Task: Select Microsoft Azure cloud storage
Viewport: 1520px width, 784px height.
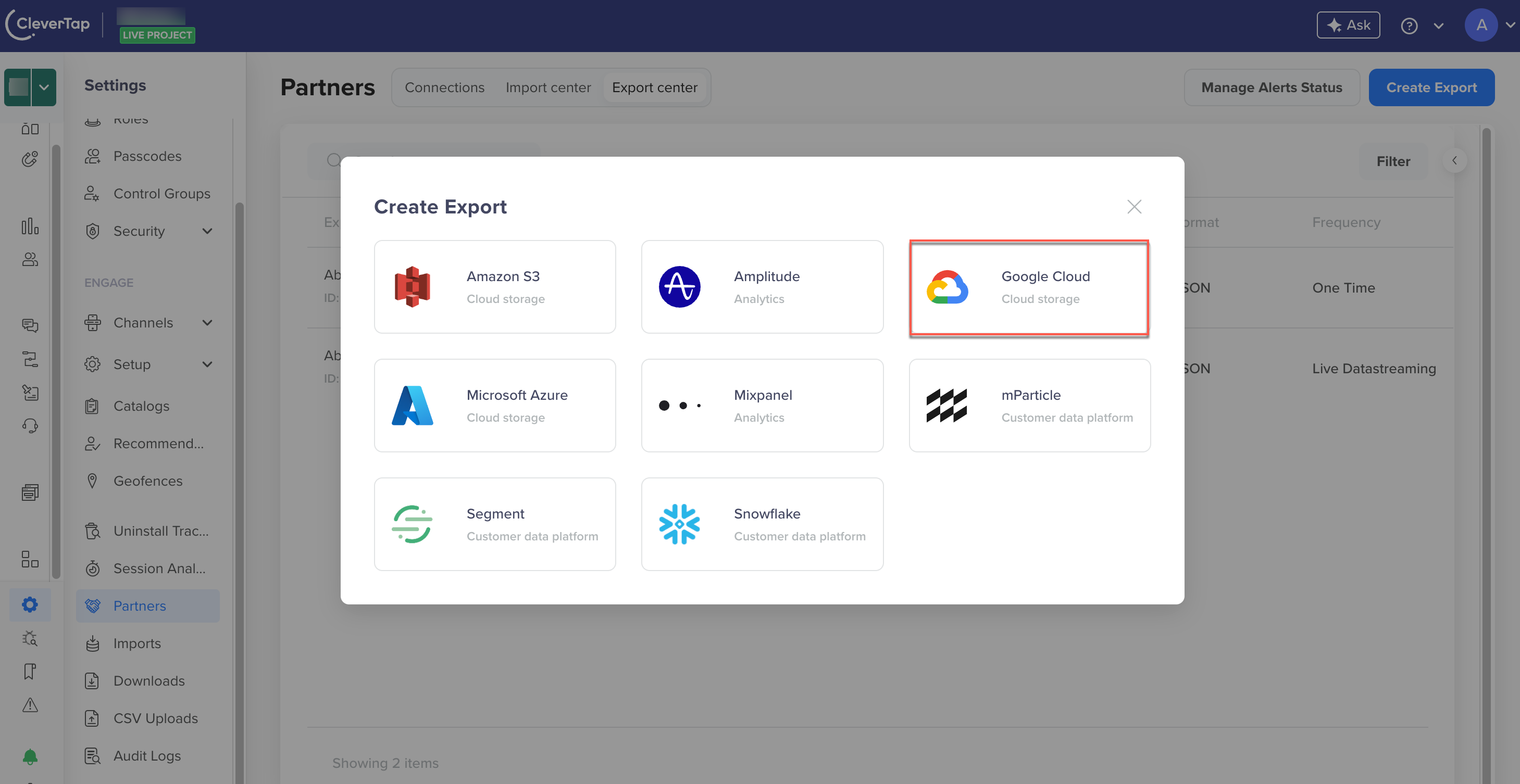Action: click(494, 405)
